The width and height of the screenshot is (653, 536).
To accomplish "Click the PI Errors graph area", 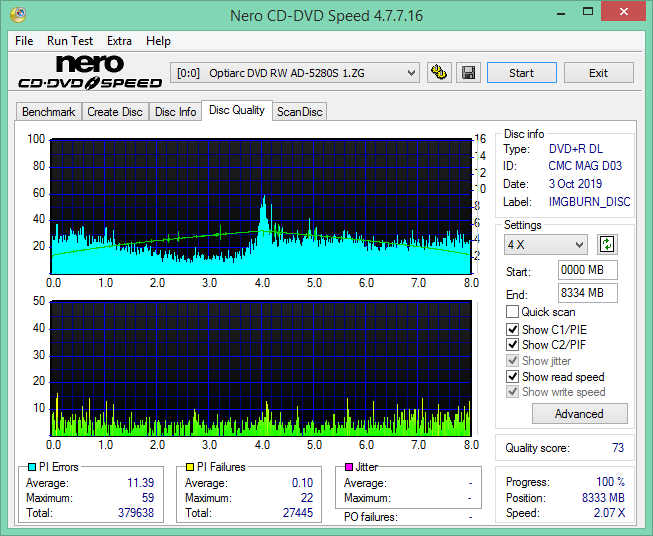I will click(x=261, y=206).
